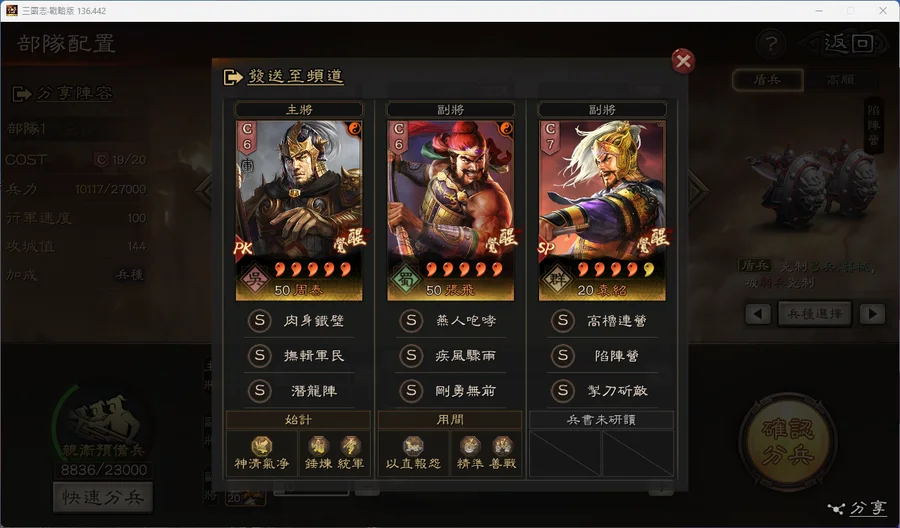The width and height of the screenshot is (900, 528).
Task: Click the next troop type arrow
Action: 872,313
